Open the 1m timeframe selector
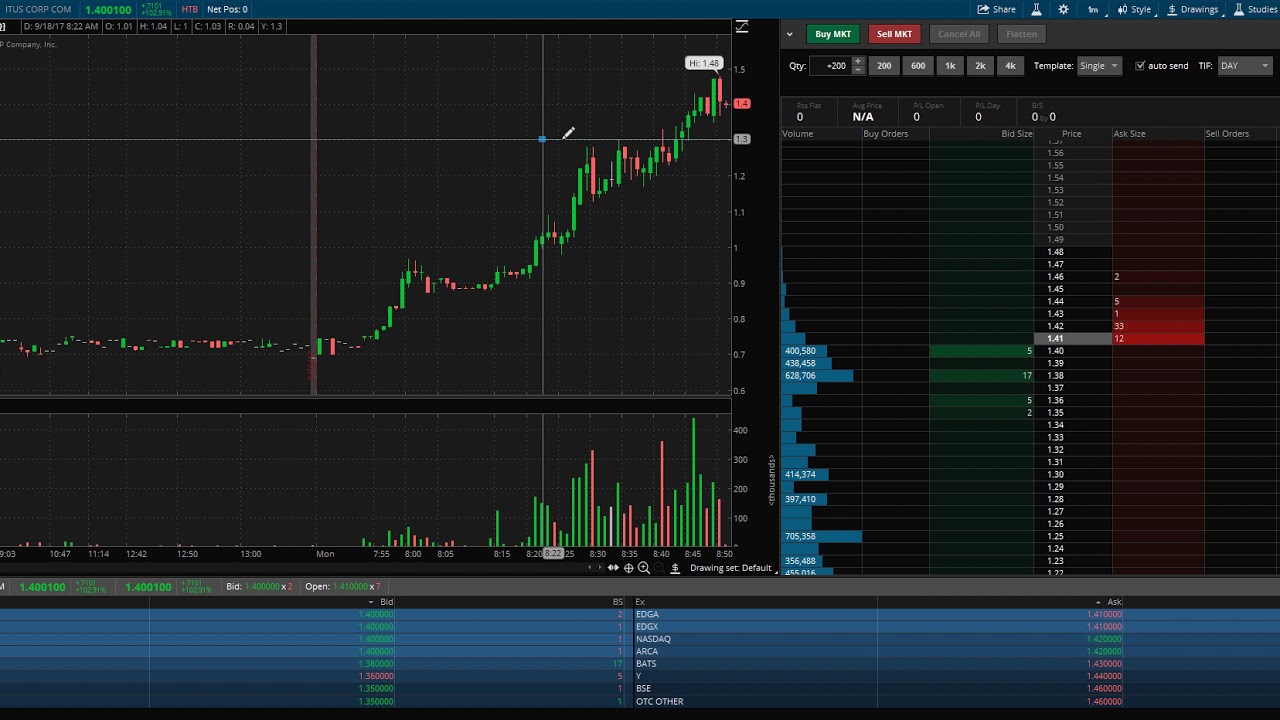Image resolution: width=1280 pixels, height=720 pixels. [x=1093, y=10]
